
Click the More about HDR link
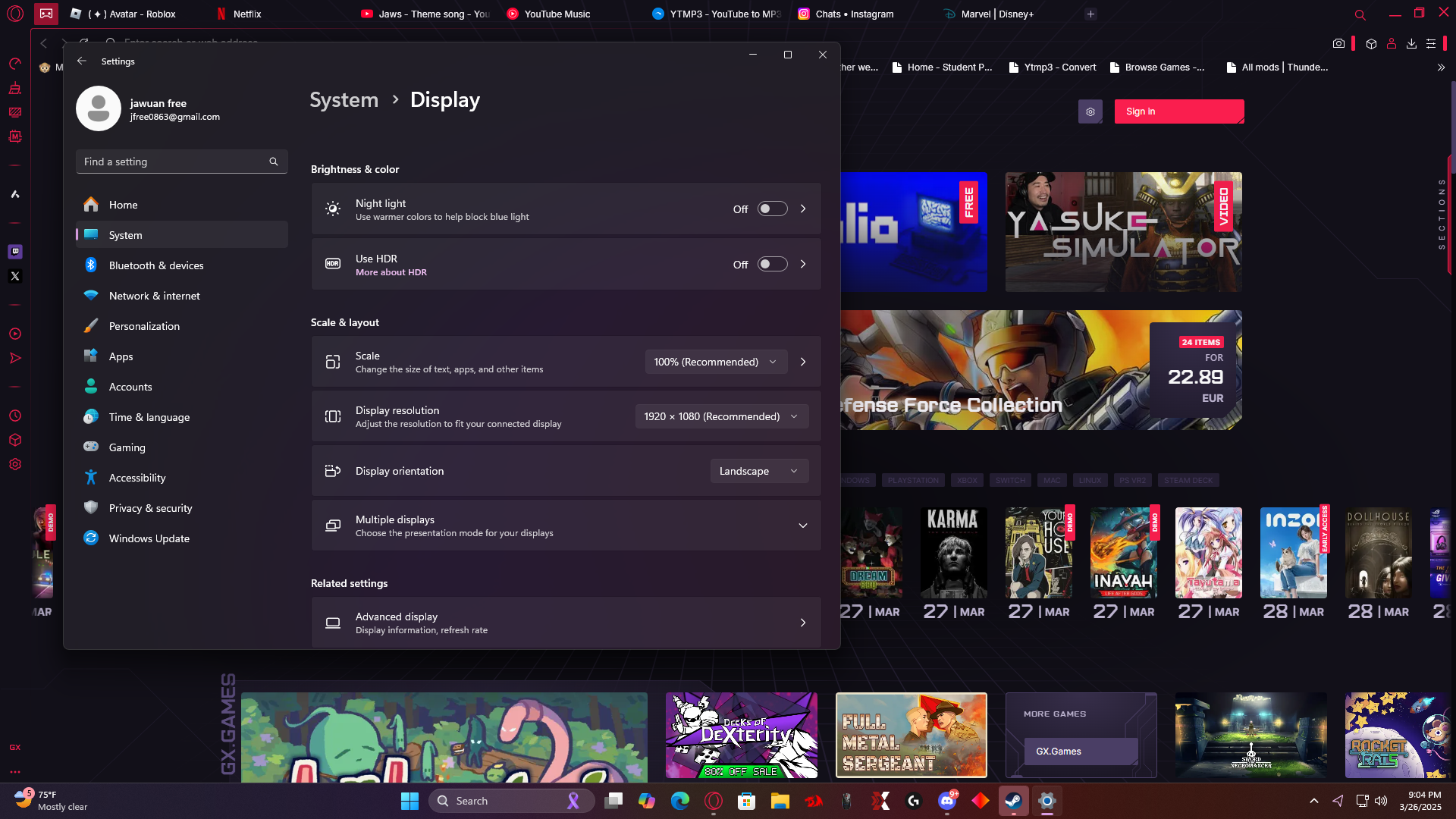(391, 272)
